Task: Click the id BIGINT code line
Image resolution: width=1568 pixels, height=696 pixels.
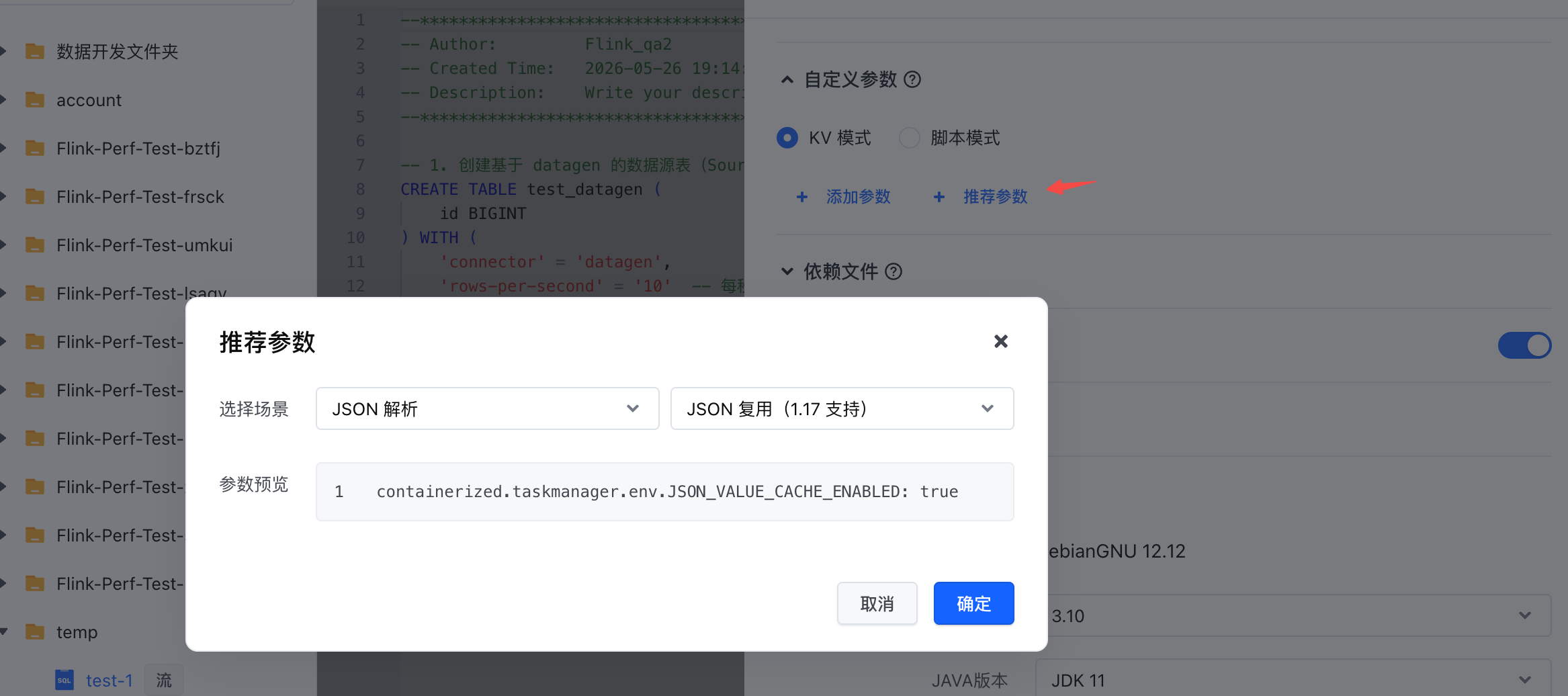Action: (x=483, y=214)
